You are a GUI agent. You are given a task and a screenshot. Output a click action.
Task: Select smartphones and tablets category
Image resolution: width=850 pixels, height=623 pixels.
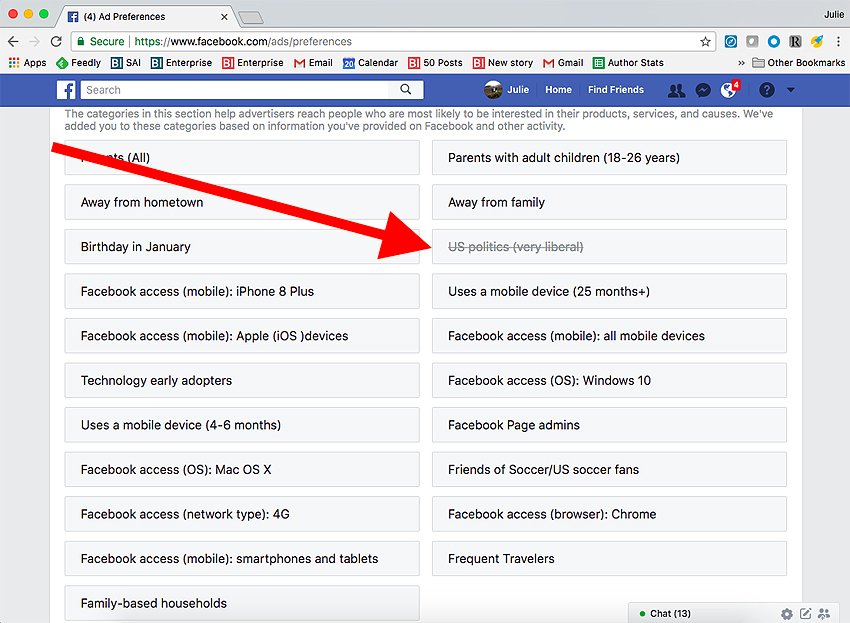point(242,558)
